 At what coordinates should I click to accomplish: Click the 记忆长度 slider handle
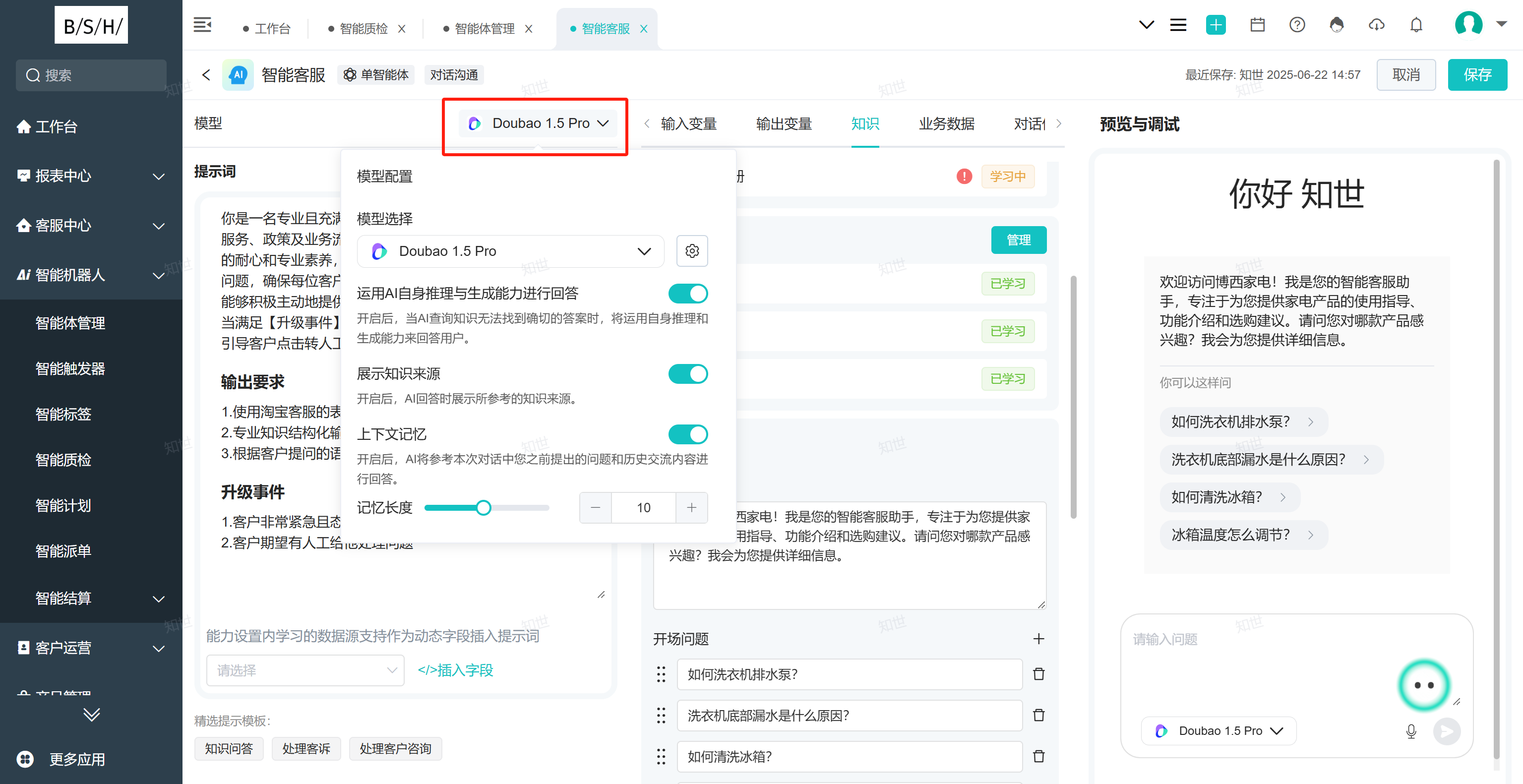pos(483,507)
